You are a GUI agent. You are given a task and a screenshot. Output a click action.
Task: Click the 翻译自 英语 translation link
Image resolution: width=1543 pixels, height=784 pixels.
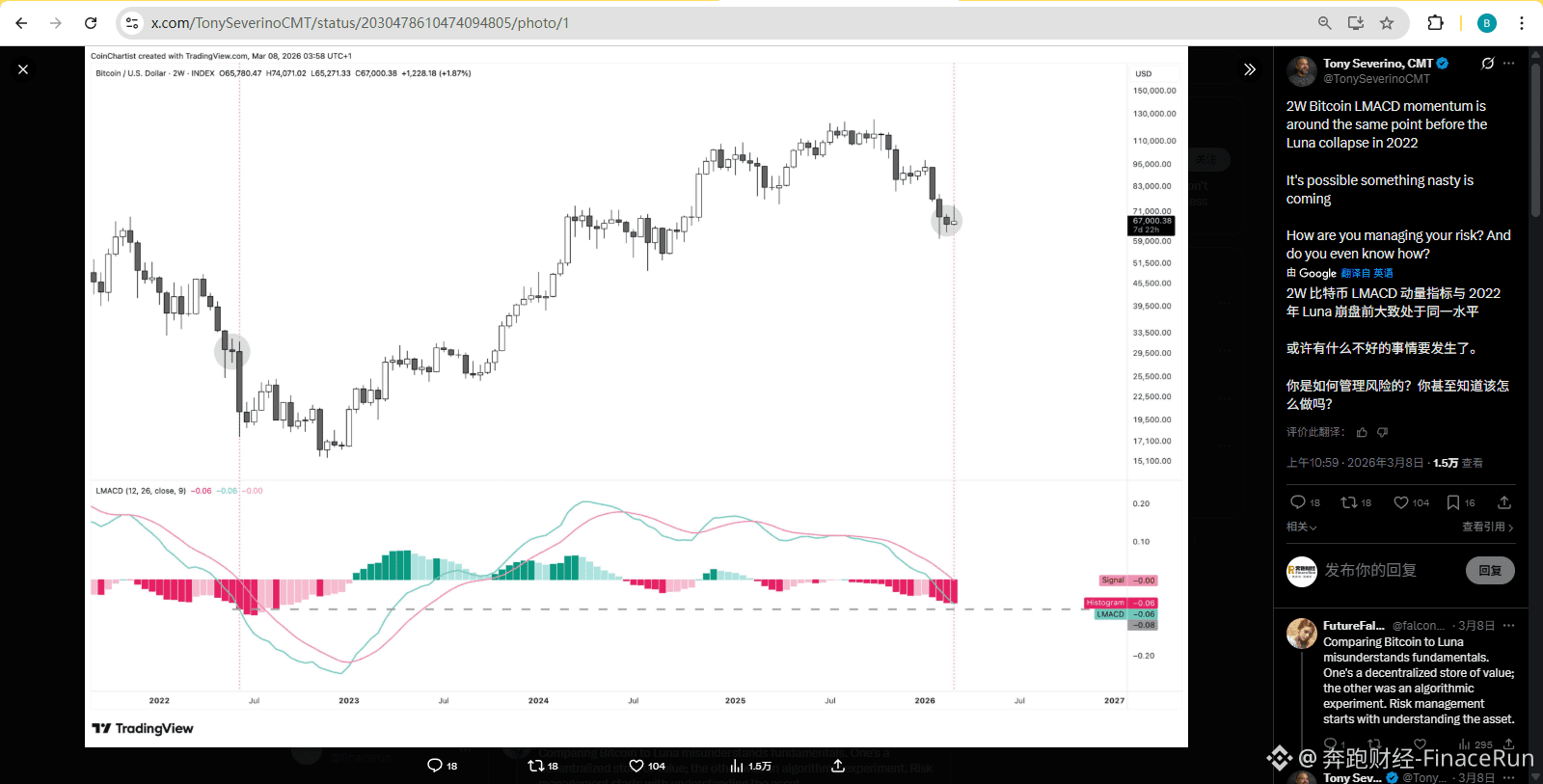pos(1367,273)
